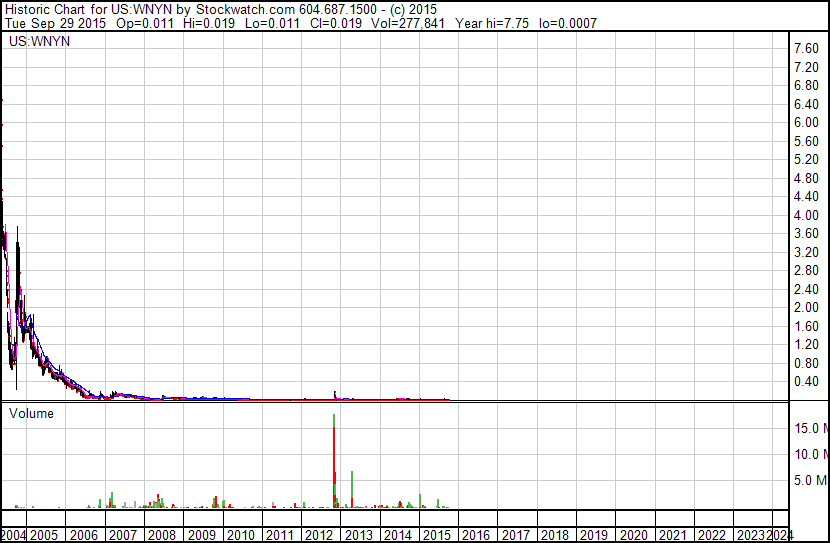This screenshot has height=543, width=830.
Task: Click the 2.80 price axis value
Action: click(x=806, y=270)
